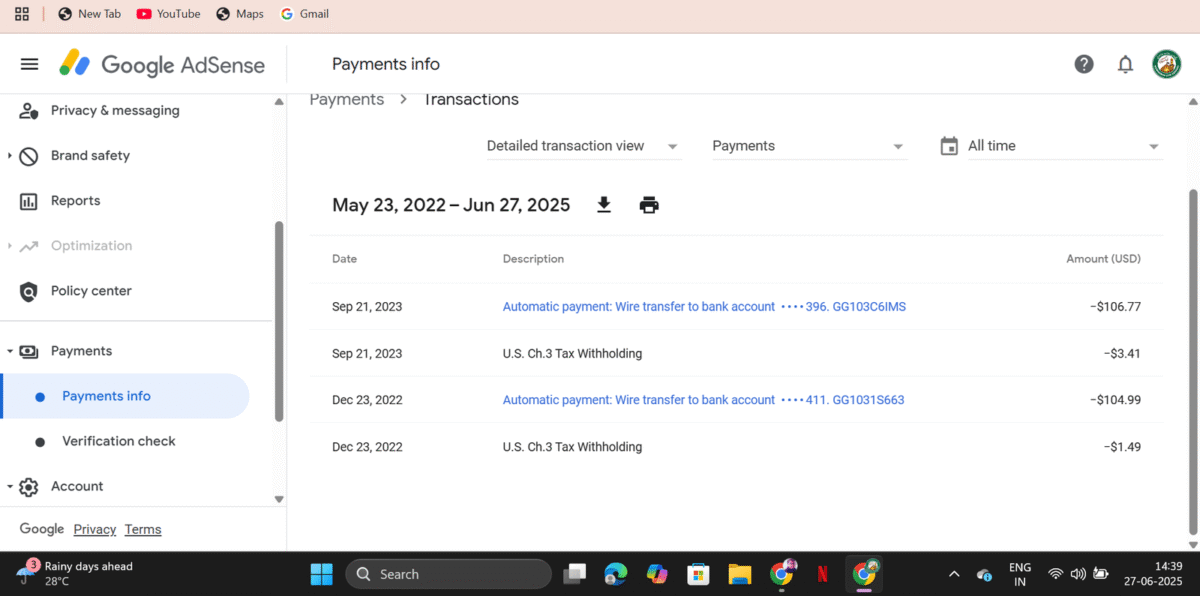Click ENG IN language indicator
This screenshot has width=1200, height=596.
1020,574
